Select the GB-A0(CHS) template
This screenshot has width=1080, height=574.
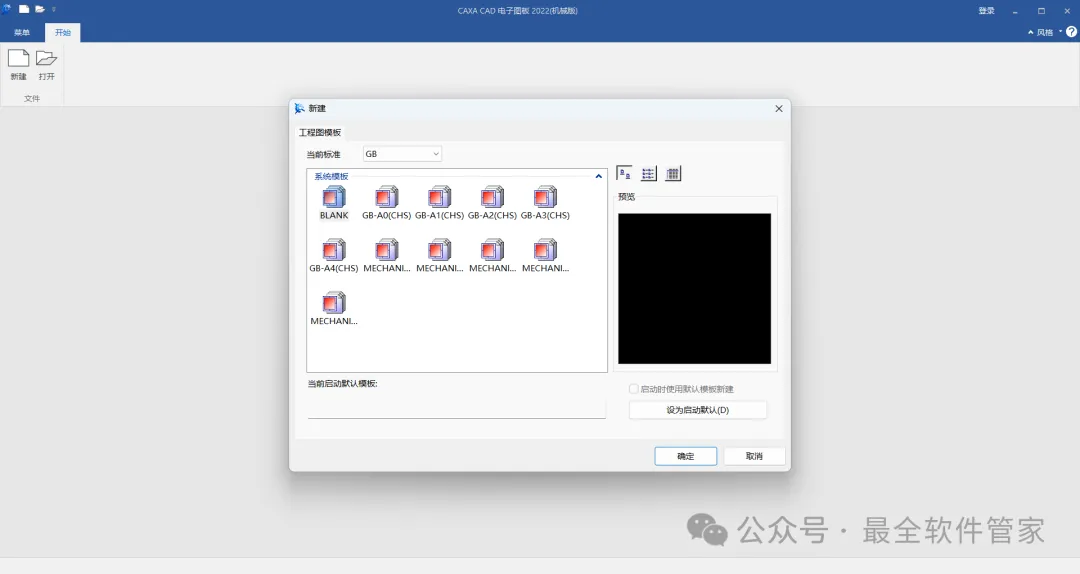(x=386, y=203)
